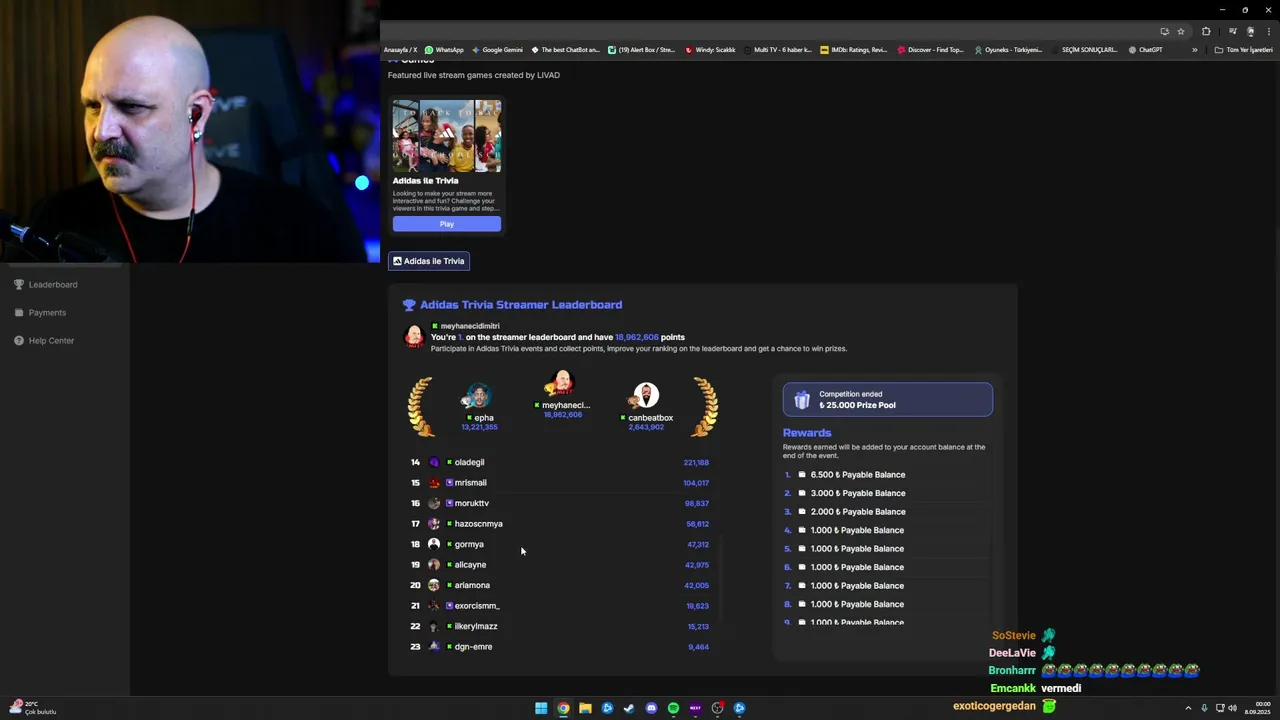Click the trophy icon beside the leaderboard title
The height and width of the screenshot is (720, 1280).
409,305
